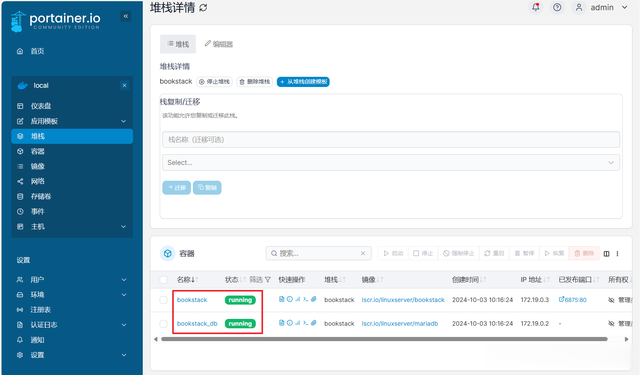This screenshot has height=375, width=640.
Task: Open the three-dot menu of the containers table
Action: pos(618,254)
